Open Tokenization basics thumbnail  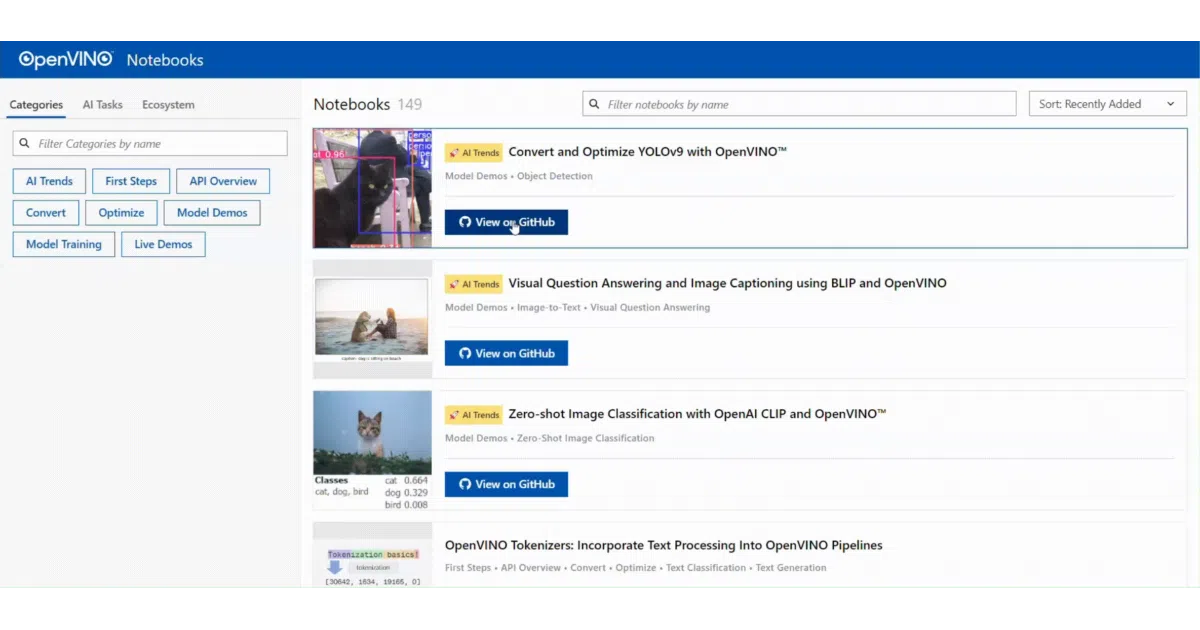(x=373, y=555)
